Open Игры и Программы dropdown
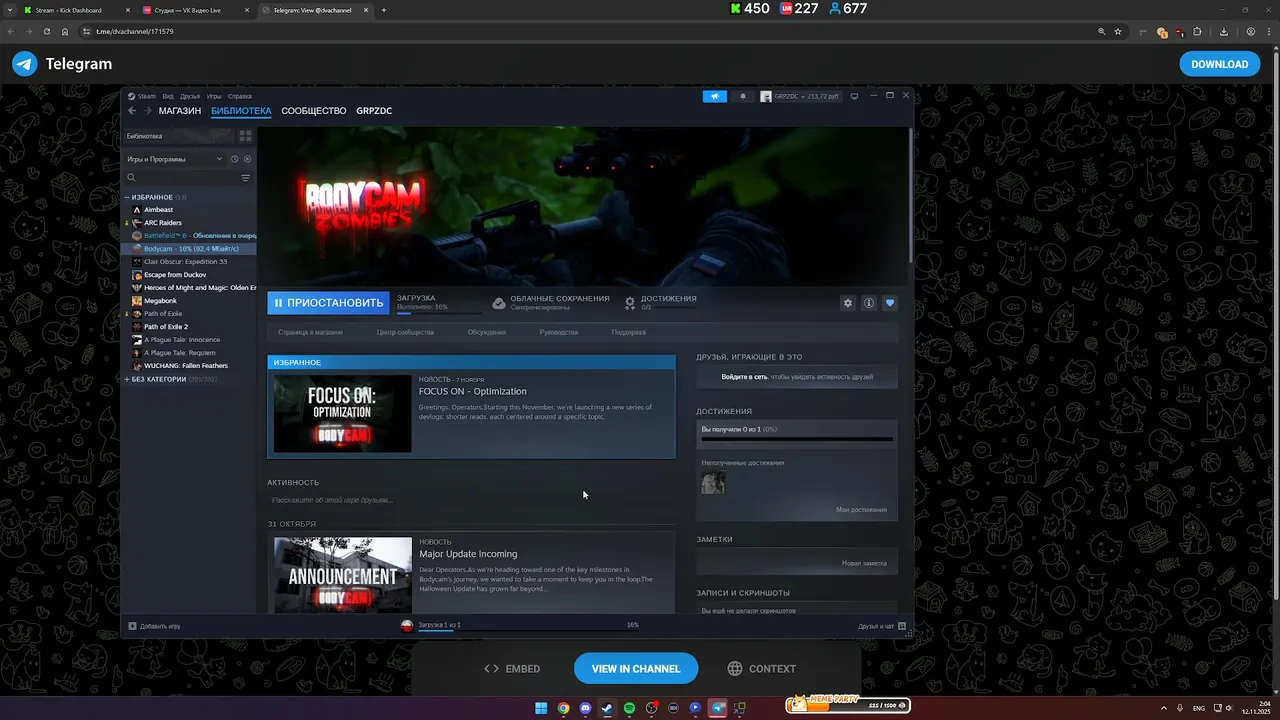 (x=175, y=159)
